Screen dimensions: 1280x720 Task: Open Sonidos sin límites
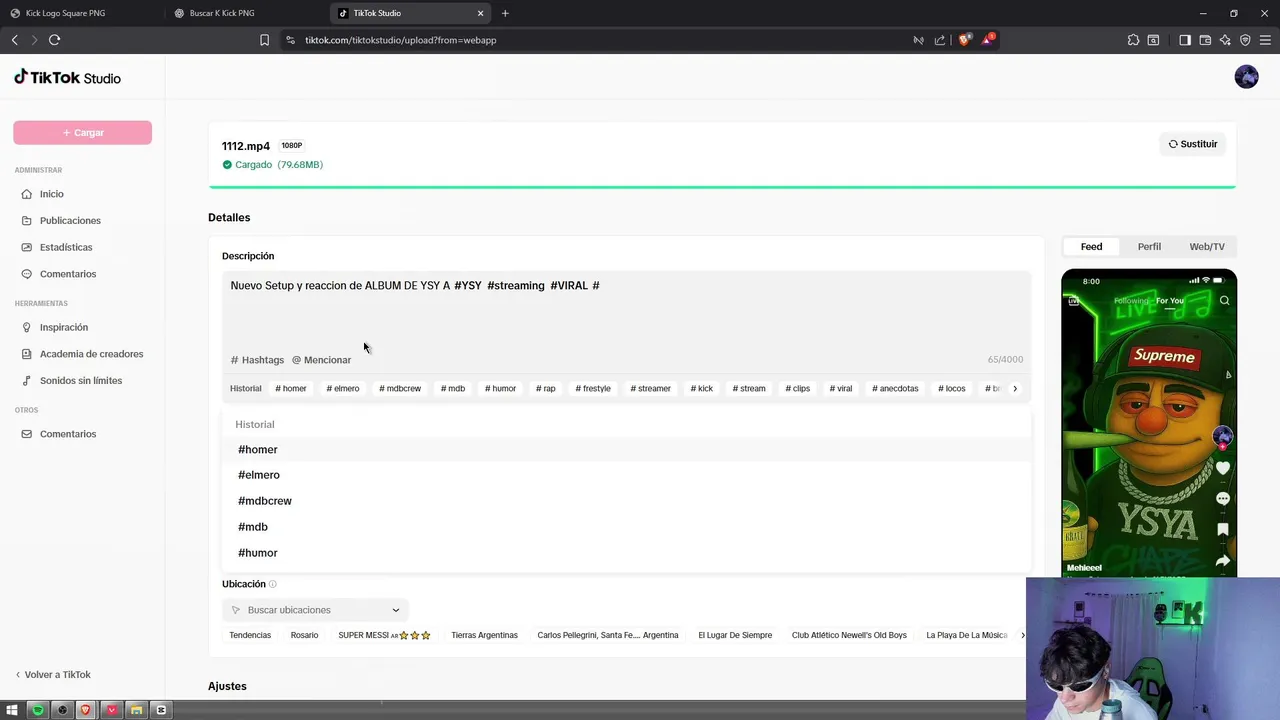click(x=81, y=381)
